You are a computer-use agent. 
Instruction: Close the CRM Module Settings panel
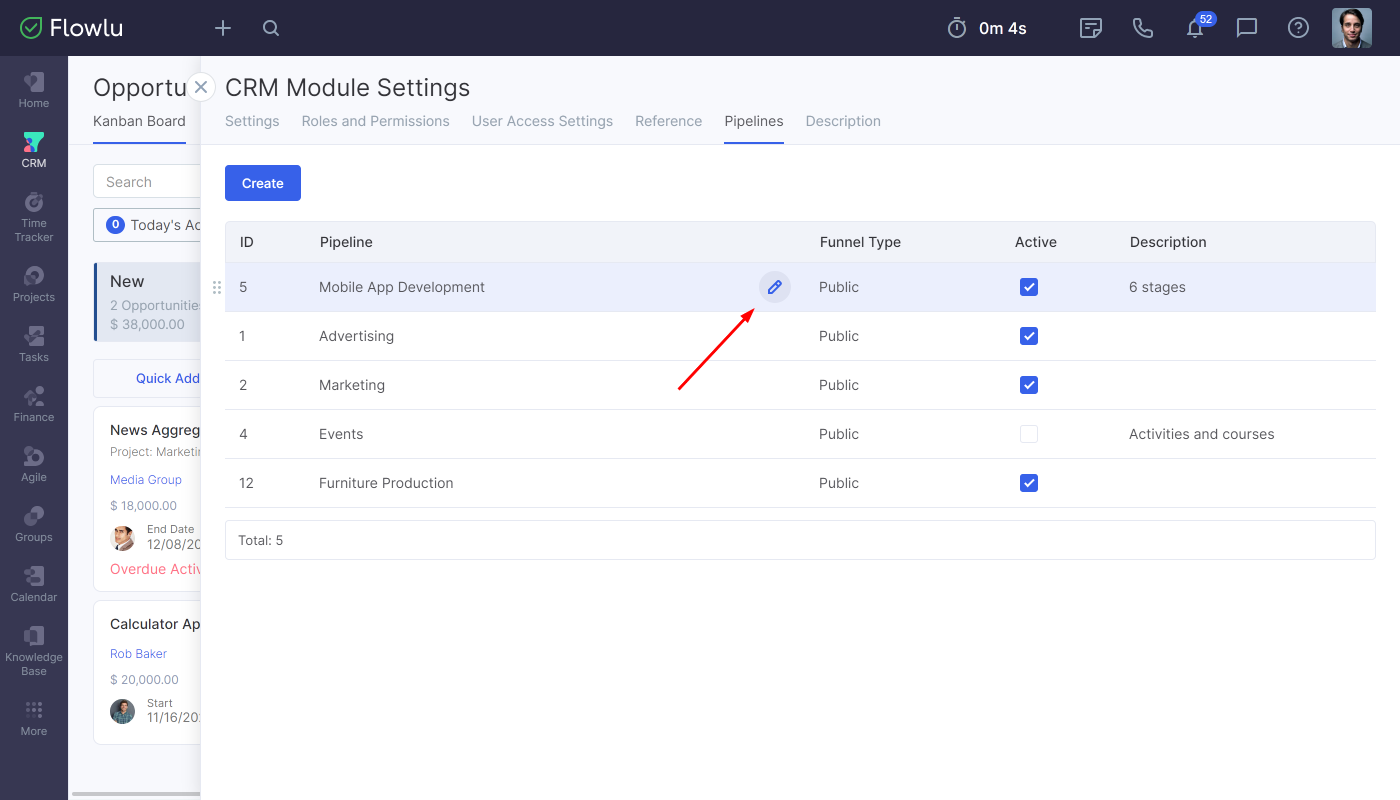[x=201, y=87]
